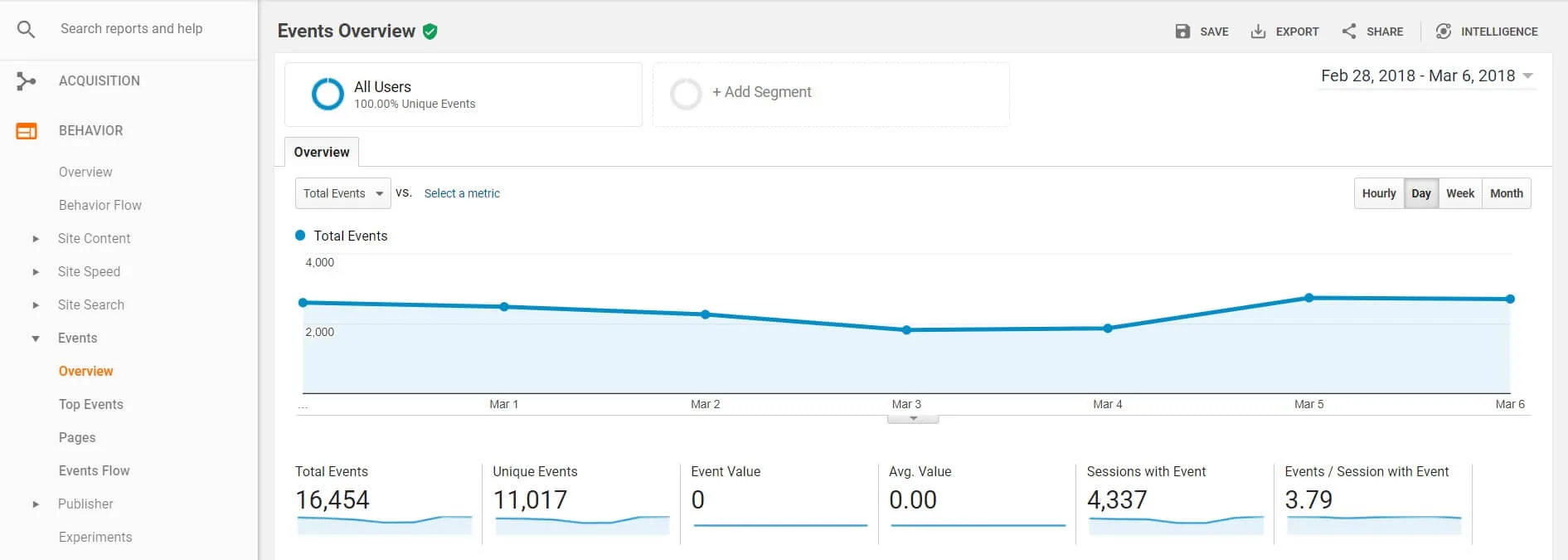The image size is (1568, 560).
Task: Click the Mar 1 data point
Action: (504, 307)
